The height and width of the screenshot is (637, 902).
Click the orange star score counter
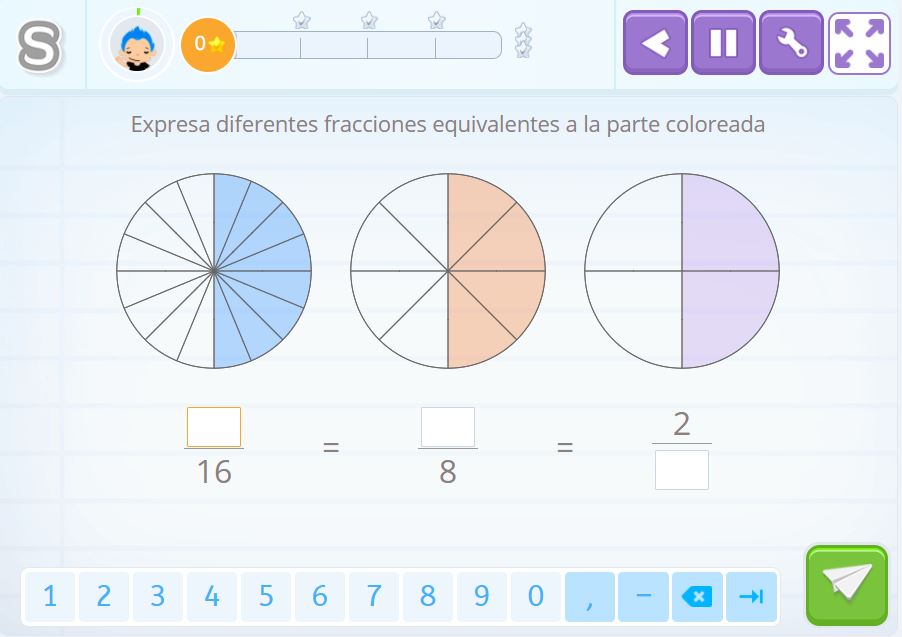(208, 44)
